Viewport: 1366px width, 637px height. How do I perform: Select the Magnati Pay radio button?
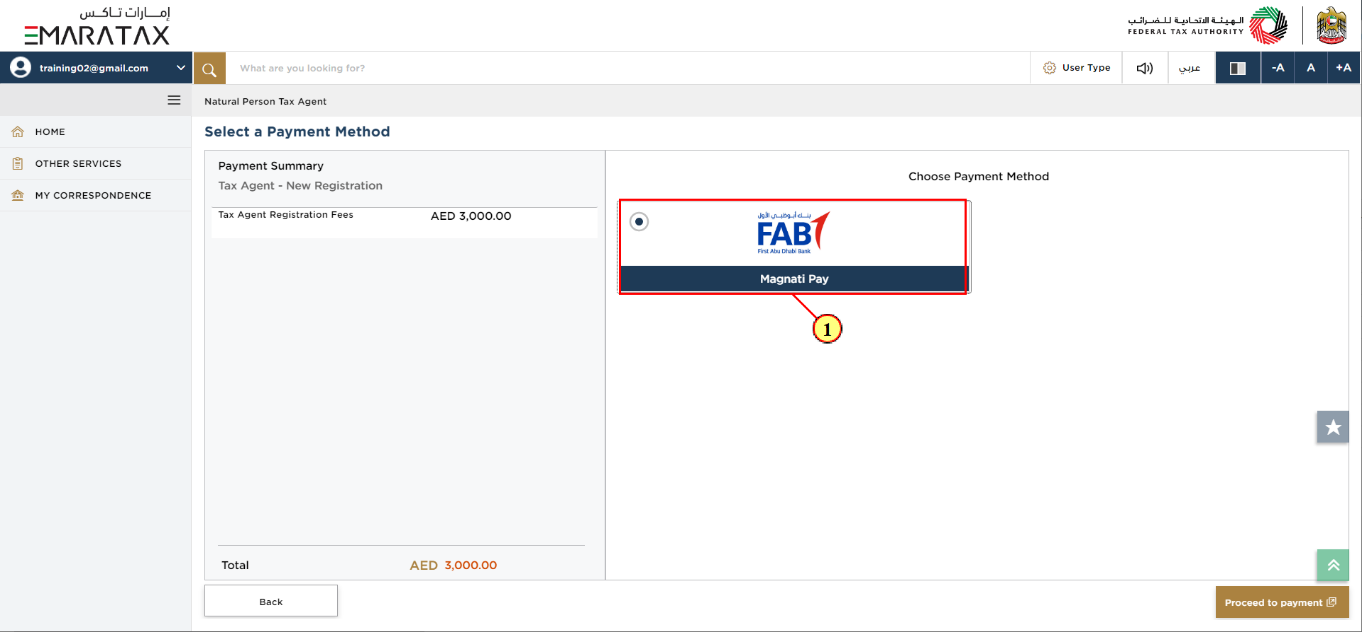639,221
